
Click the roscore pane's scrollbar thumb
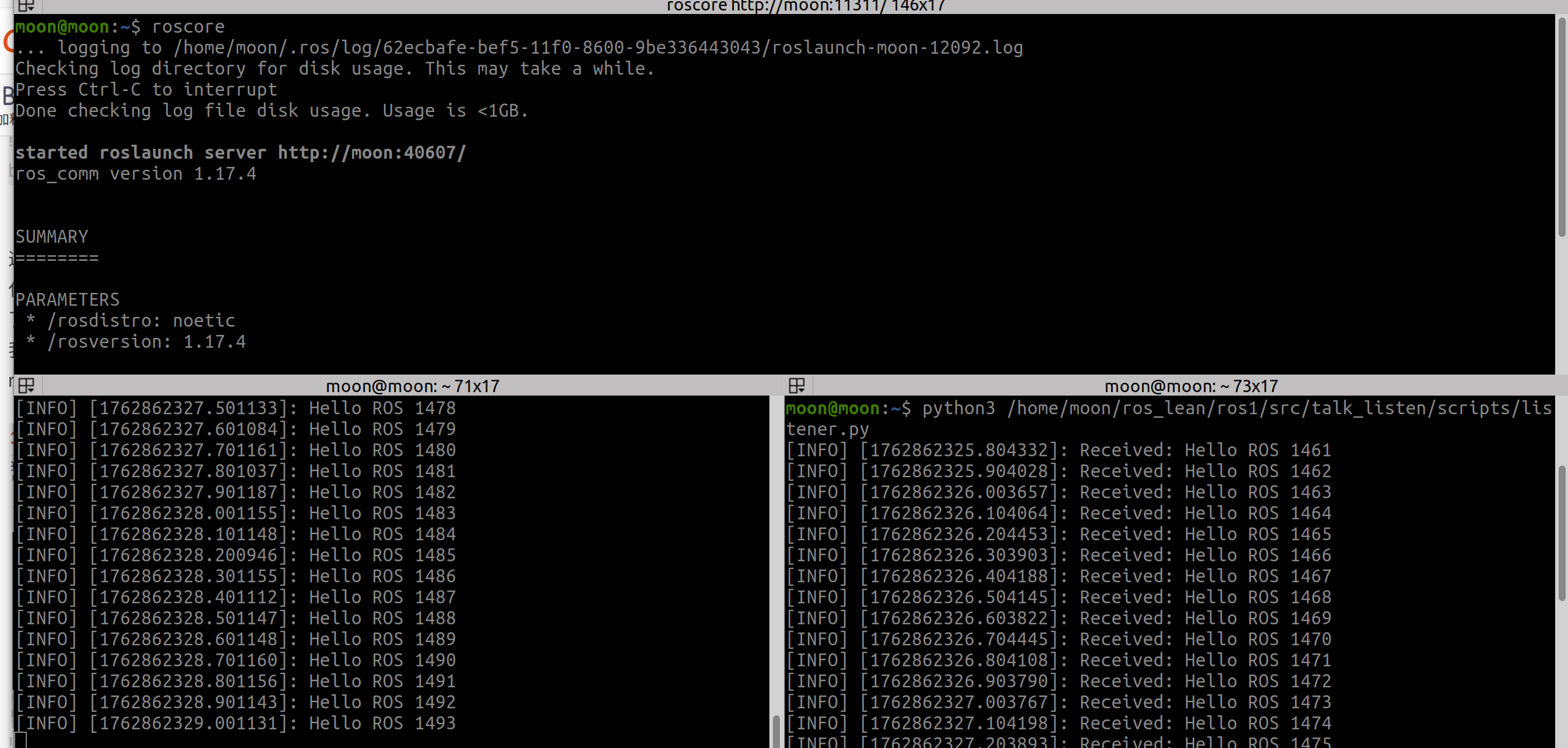1562,128
